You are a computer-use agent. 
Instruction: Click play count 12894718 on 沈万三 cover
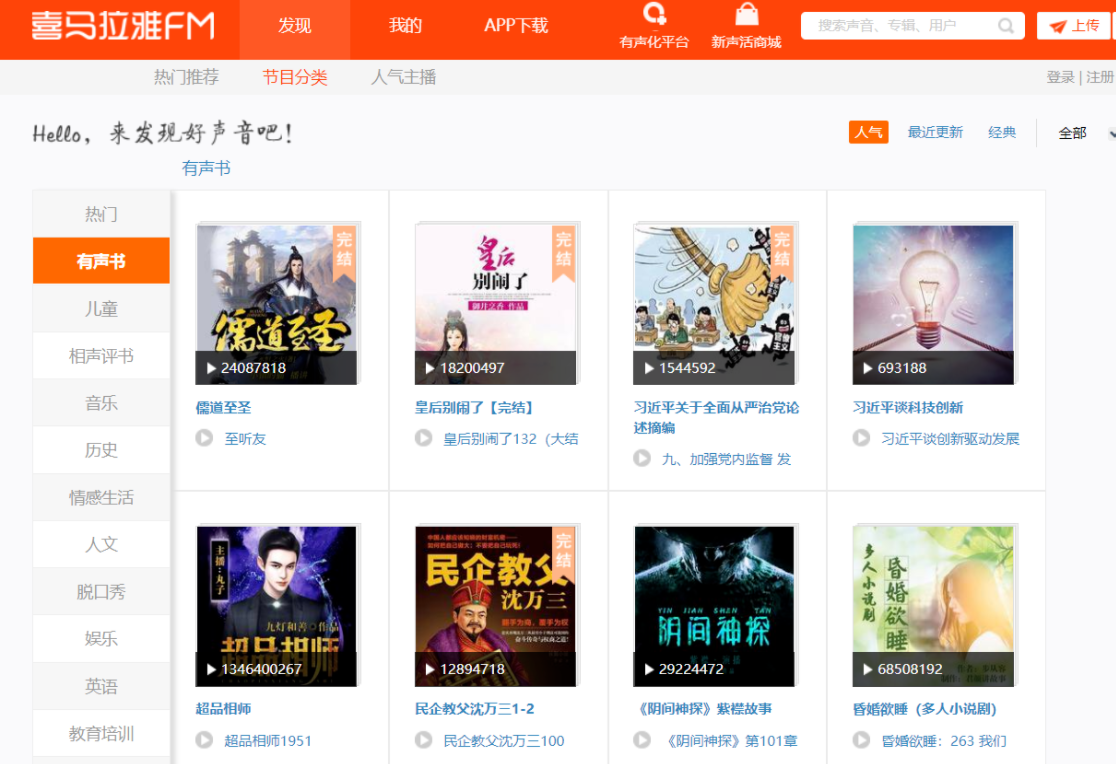click(x=465, y=669)
